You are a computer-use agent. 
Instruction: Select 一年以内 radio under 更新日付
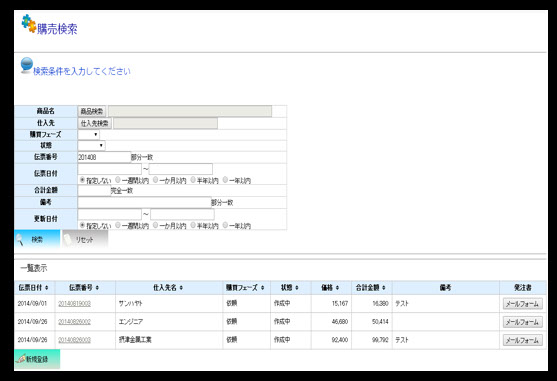click(x=225, y=225)
